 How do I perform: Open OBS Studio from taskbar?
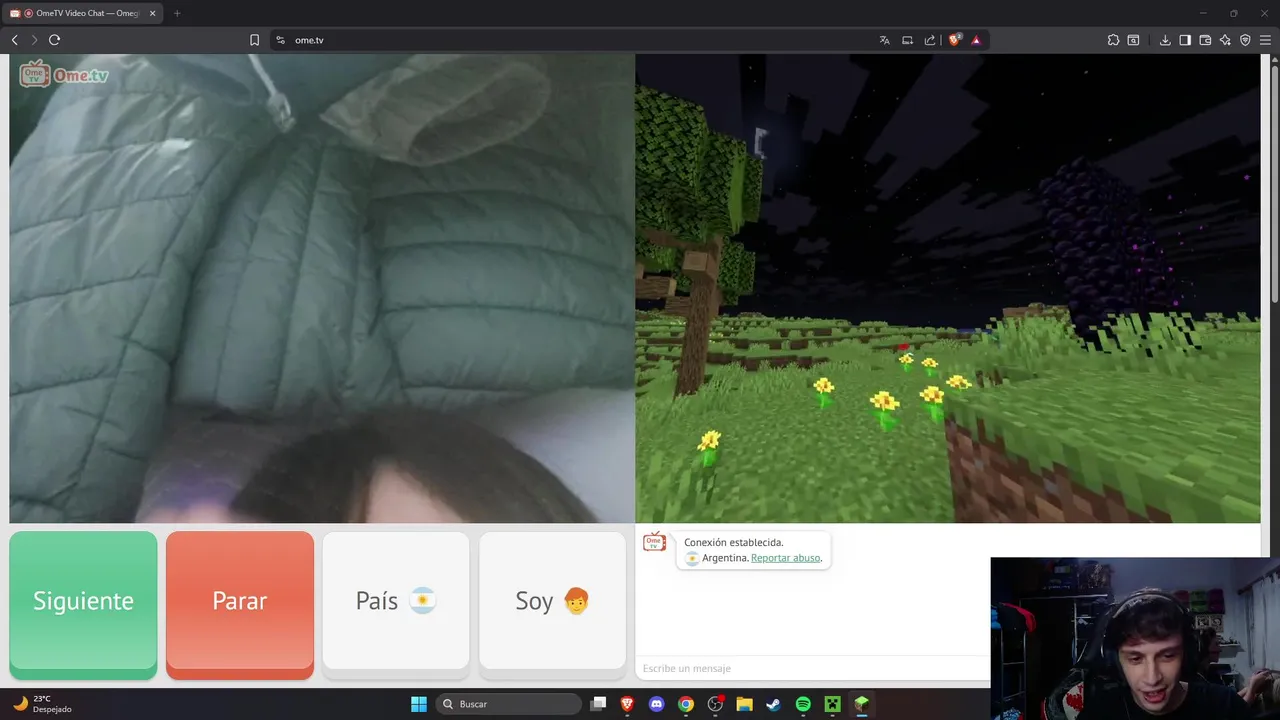click(715, 704)
